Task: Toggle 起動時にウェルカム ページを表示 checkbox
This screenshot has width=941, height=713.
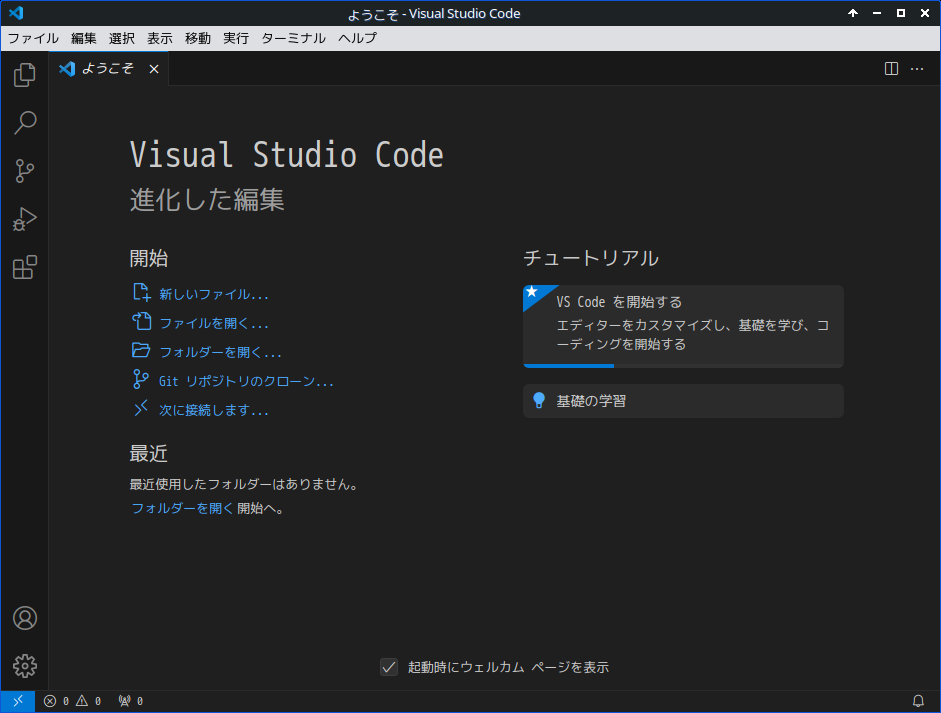Action: 389,667
